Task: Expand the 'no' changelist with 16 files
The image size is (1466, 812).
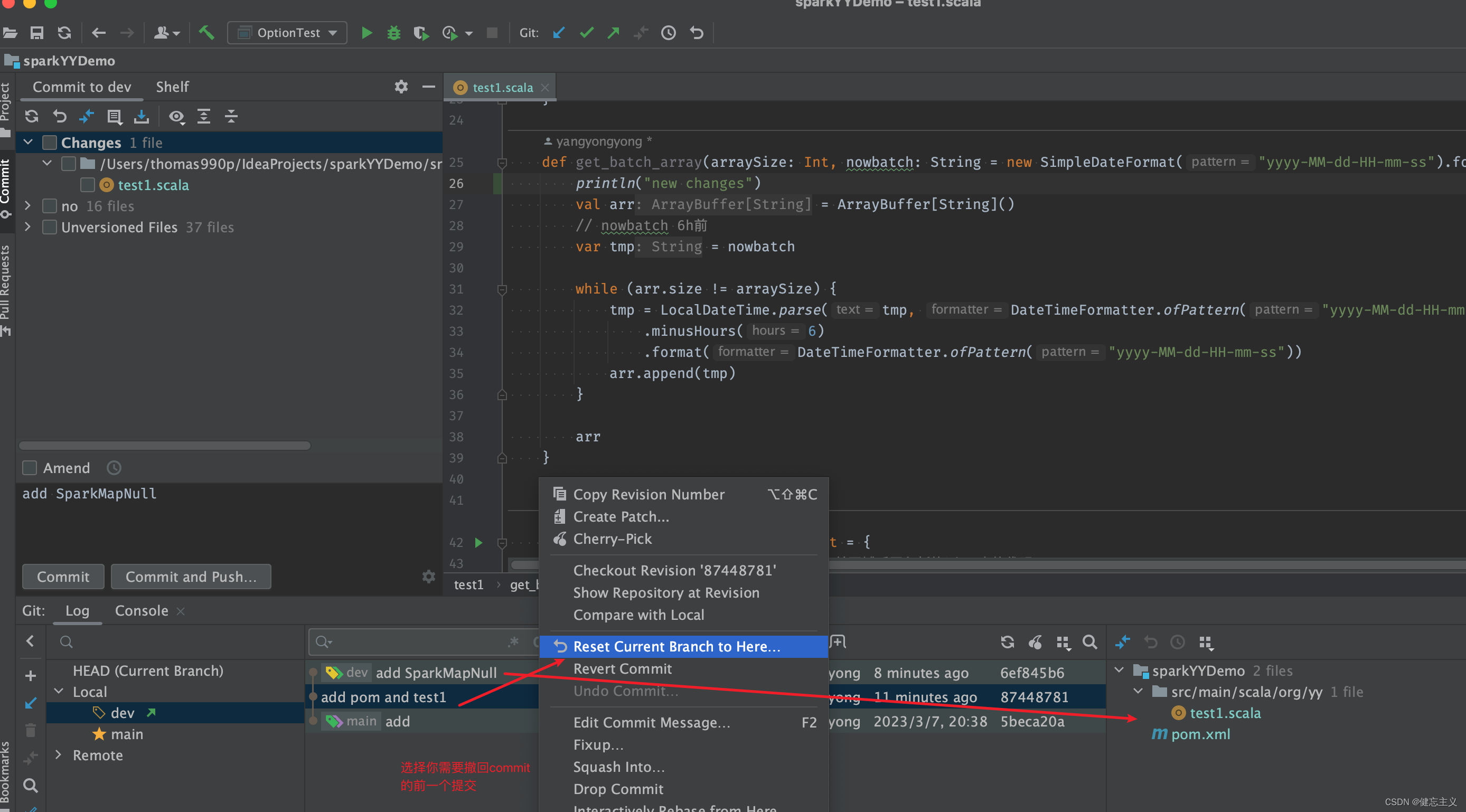Action: point(27,206)
